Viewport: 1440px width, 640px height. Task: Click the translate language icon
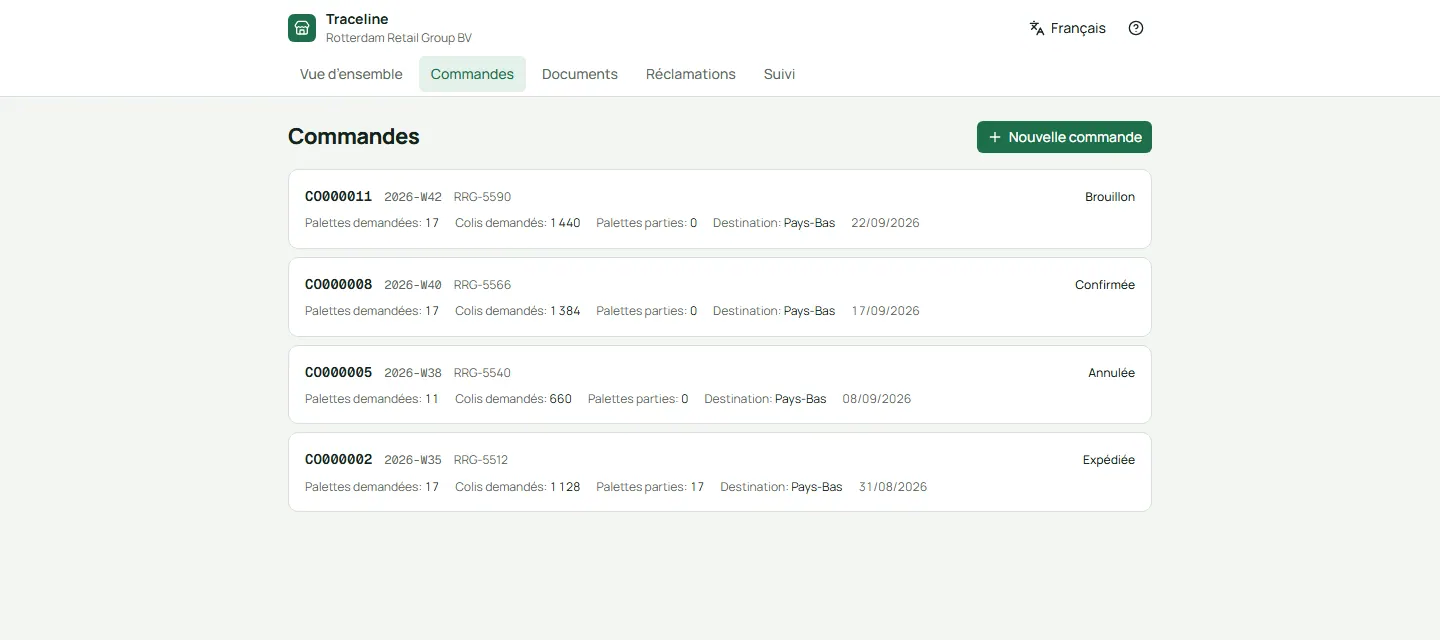pyautogui.click(x=1037, y=28)
